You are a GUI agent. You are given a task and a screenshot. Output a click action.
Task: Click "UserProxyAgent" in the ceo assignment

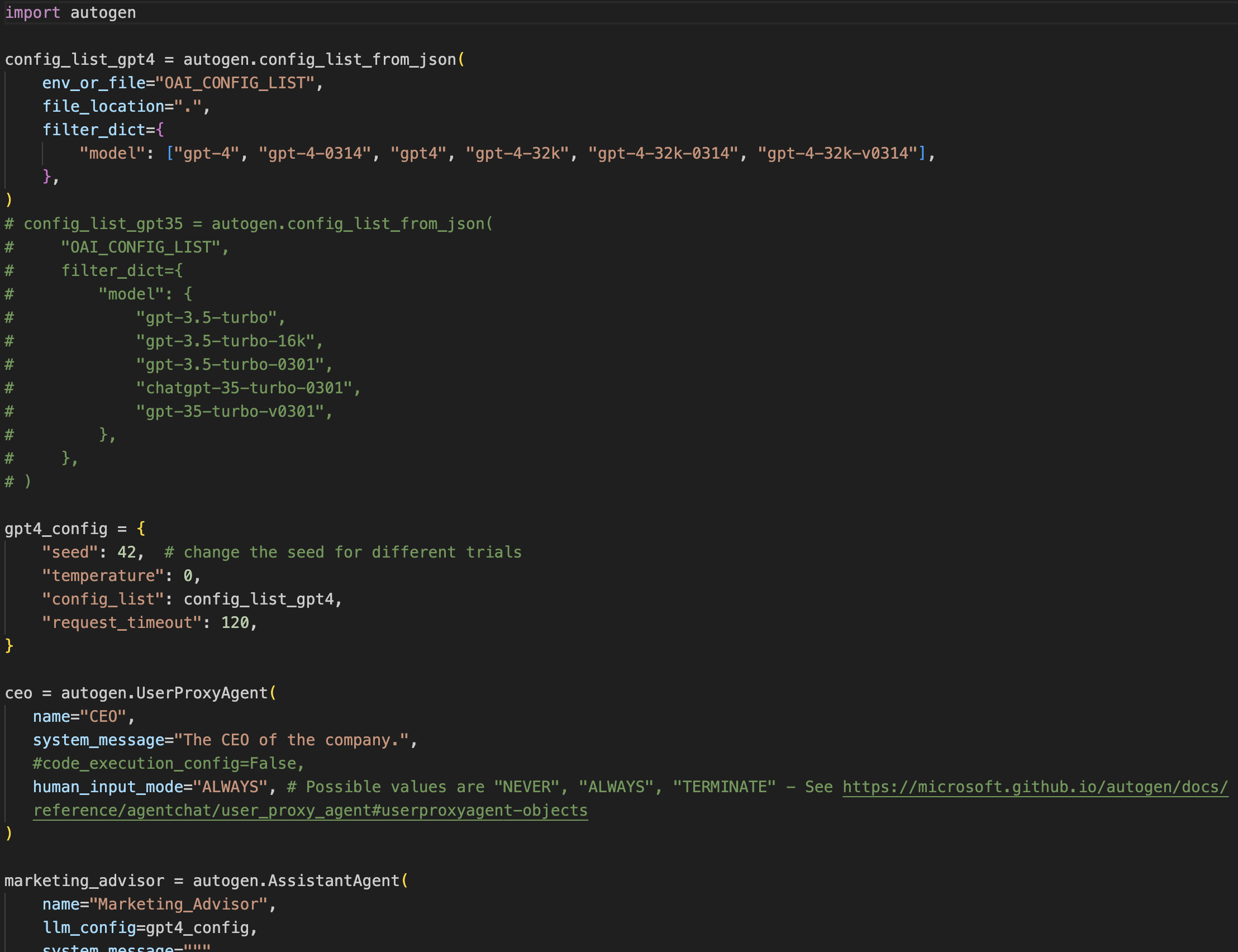pos(202,693)
